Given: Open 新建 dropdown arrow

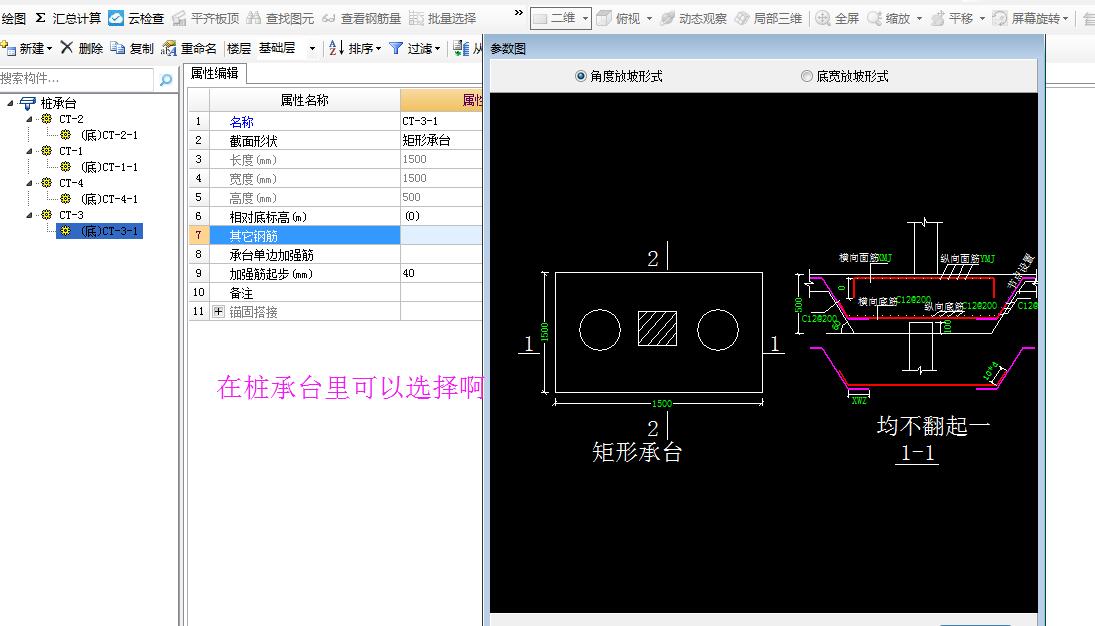Looking at the screenshot, I should coord(50,48).
